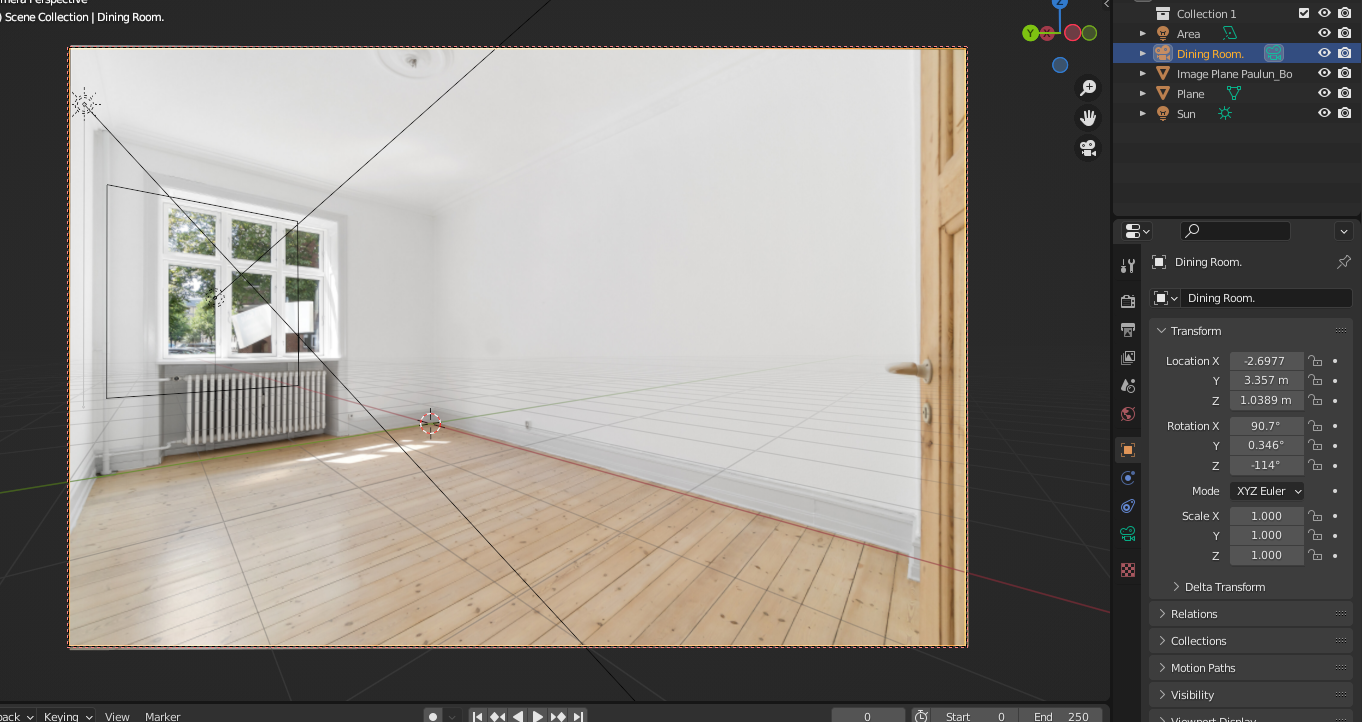The width and height of the screenshot is (1362, 722).
Task: Open the Tool properties tab
Action: (1128, 266)
